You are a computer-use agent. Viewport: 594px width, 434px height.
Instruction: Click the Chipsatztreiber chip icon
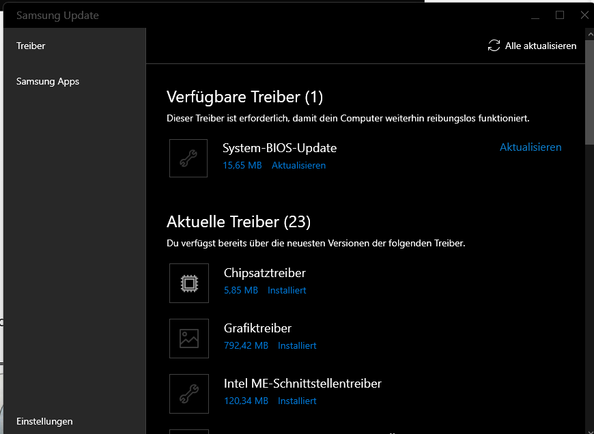pyautogui.click(x=189, y=283)
